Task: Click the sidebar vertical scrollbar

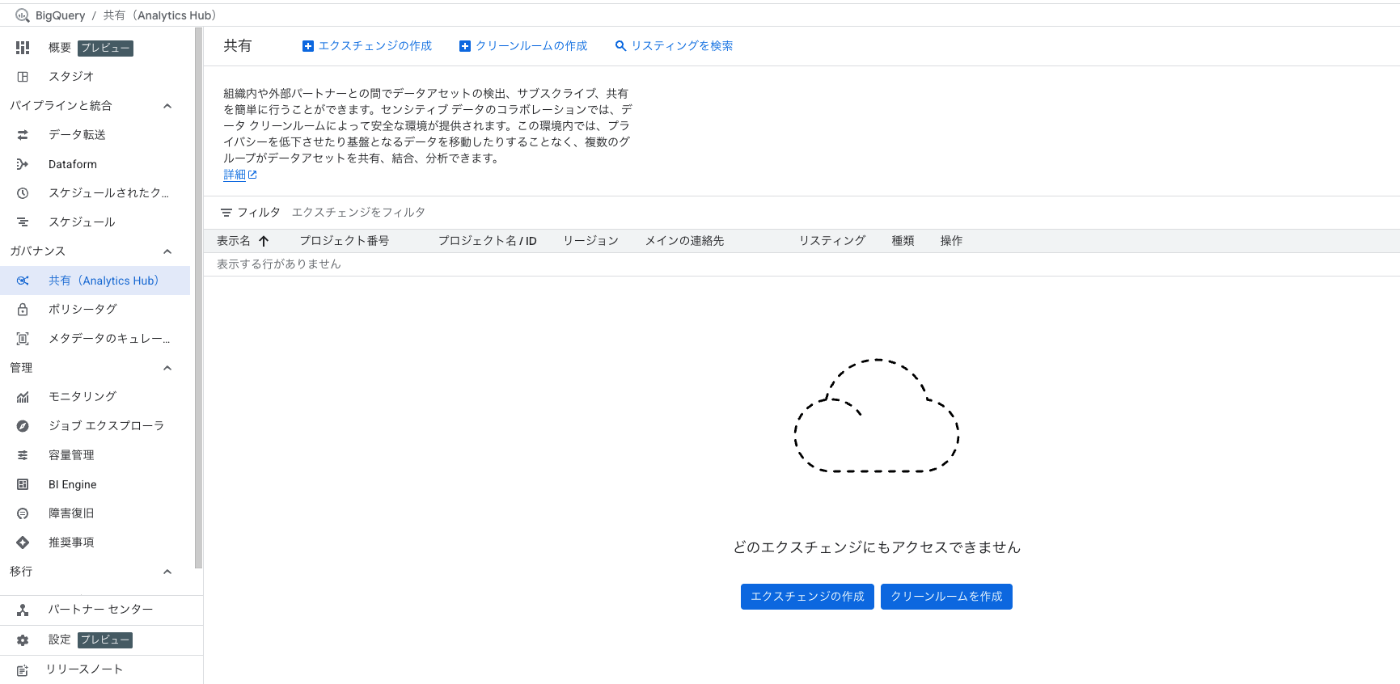Action: pos(198,300)
